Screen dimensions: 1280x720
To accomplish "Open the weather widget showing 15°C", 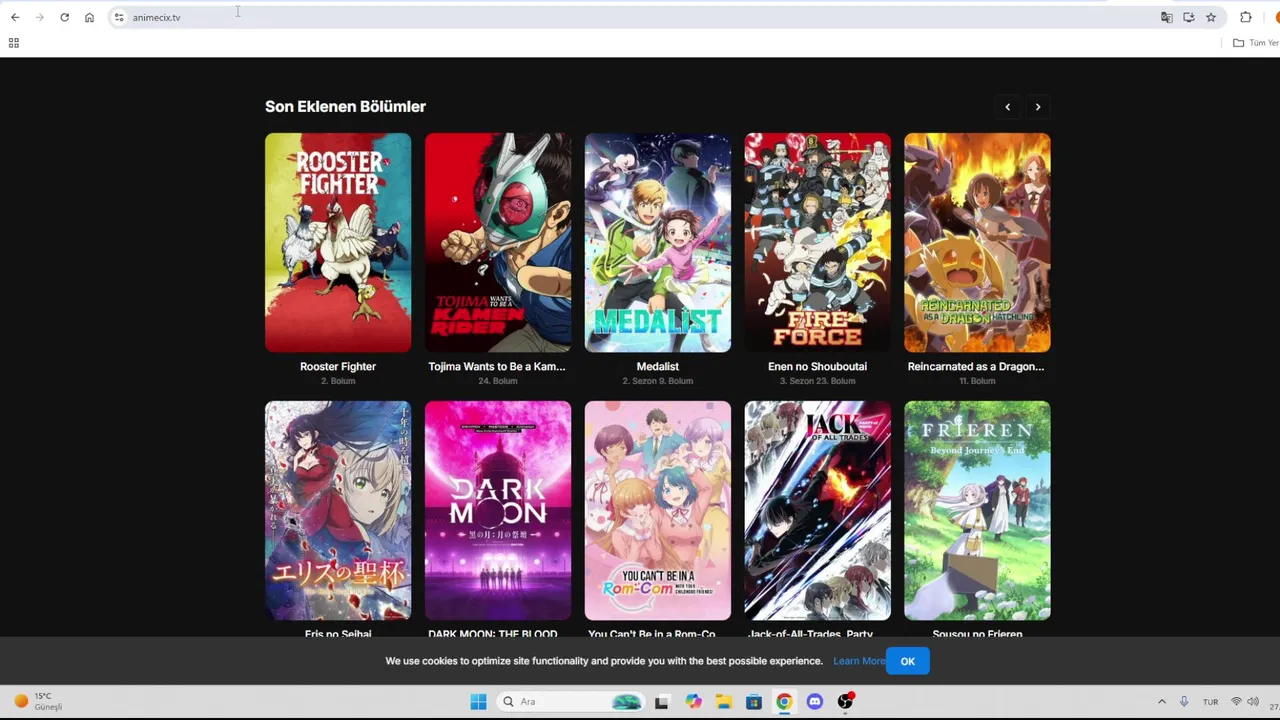I will pos(38,702).
